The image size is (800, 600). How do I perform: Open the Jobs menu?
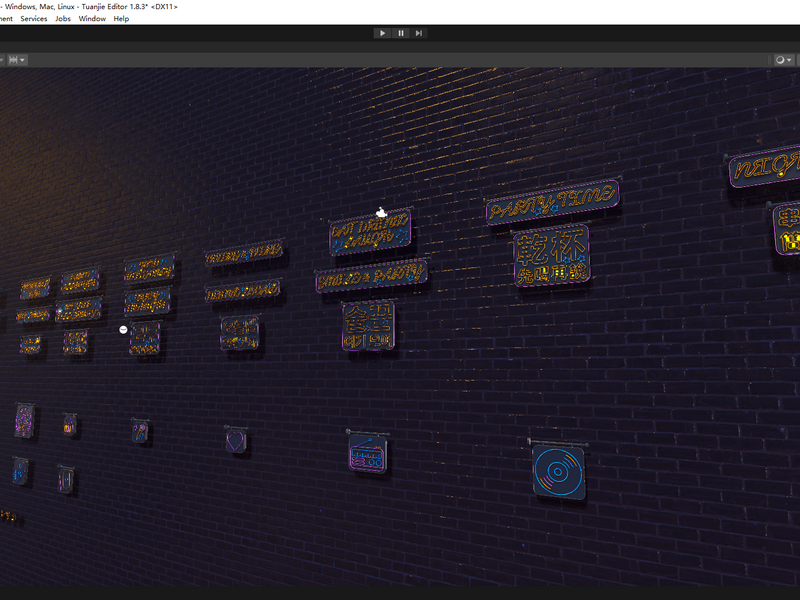(x=63, y=18)
